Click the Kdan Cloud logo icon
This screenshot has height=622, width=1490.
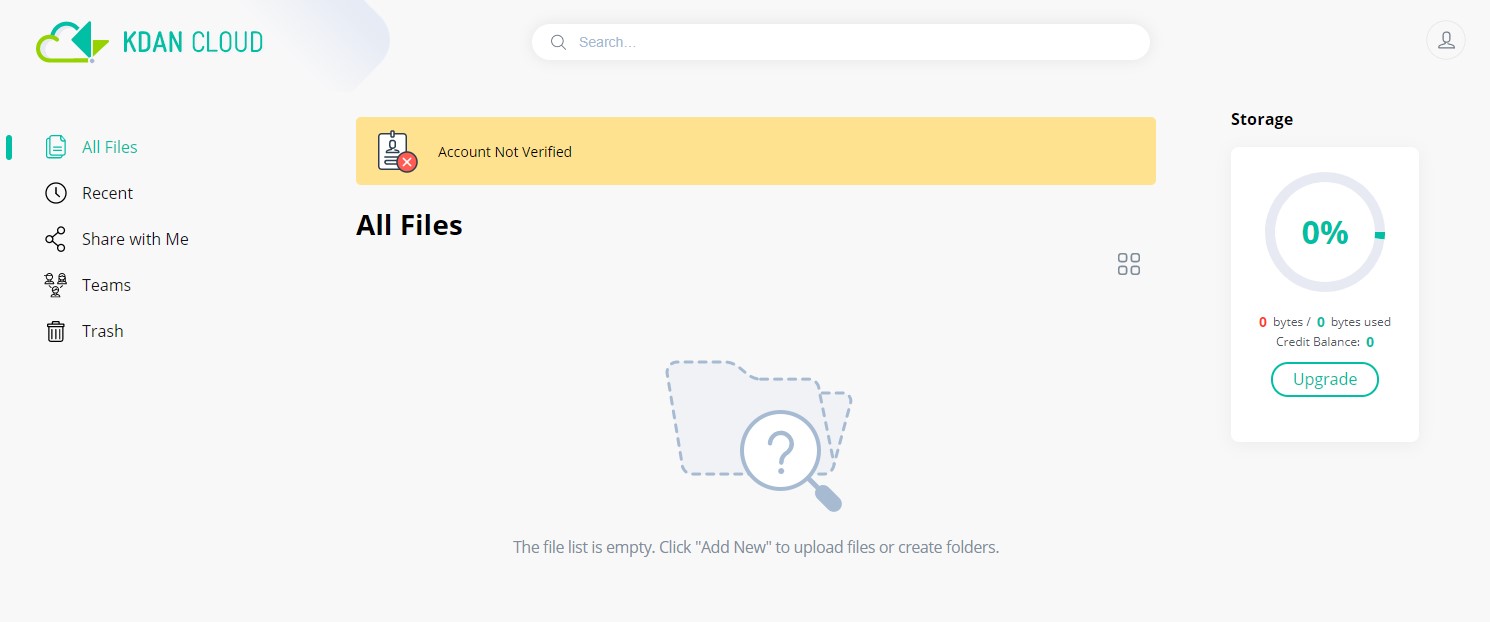coord(72,41)
